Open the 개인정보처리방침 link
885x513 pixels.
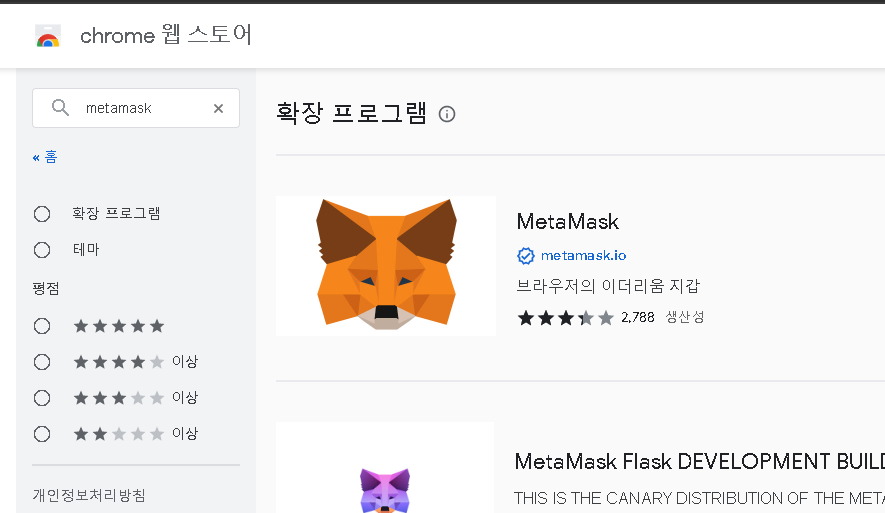click(x=89, y=496)
